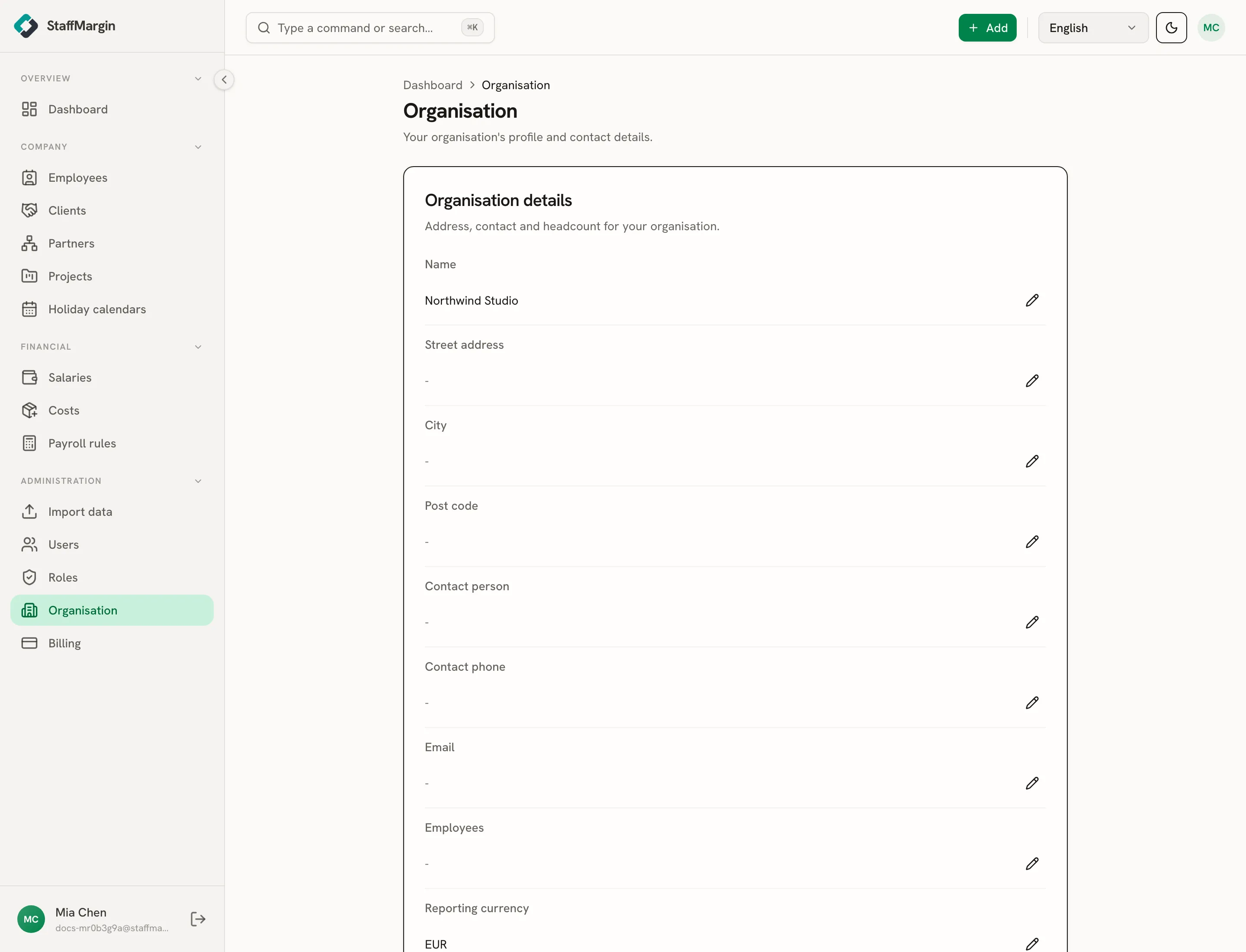Toggle dark mode with the moon button
Screen dimensions: 1246x952
(x=1171, y=28)
